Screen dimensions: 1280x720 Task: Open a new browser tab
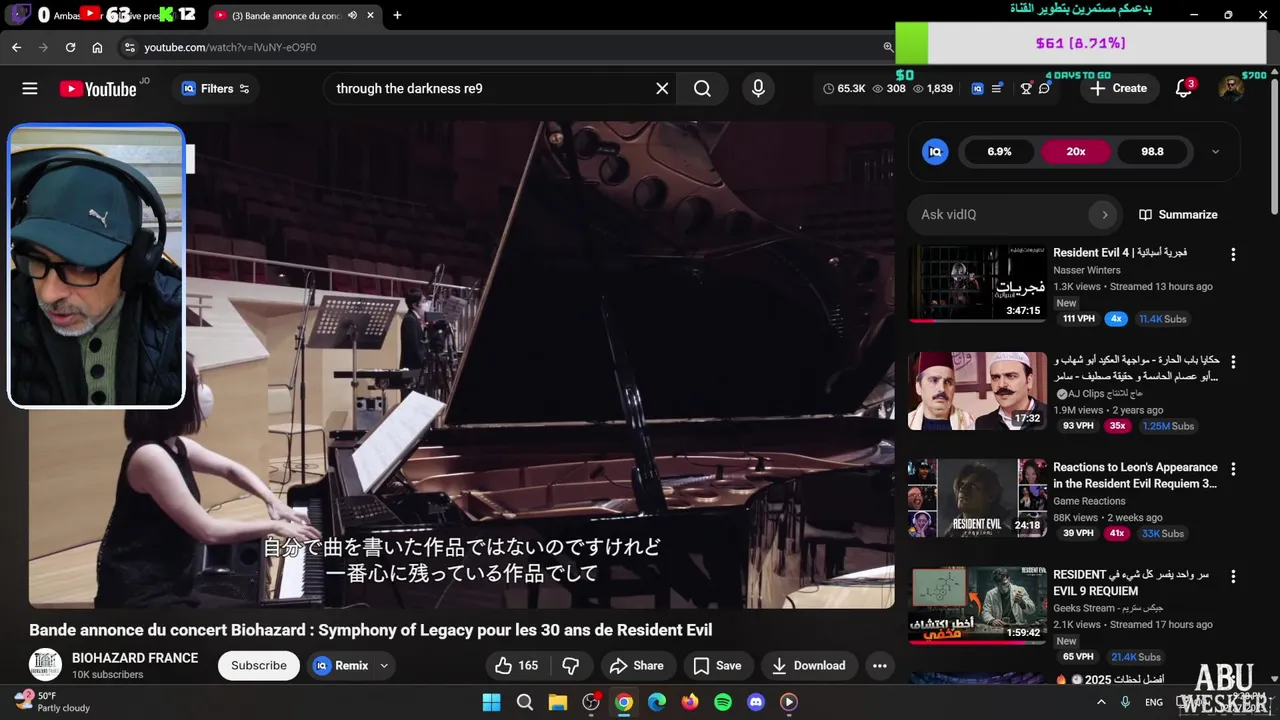tap(397, 15)
